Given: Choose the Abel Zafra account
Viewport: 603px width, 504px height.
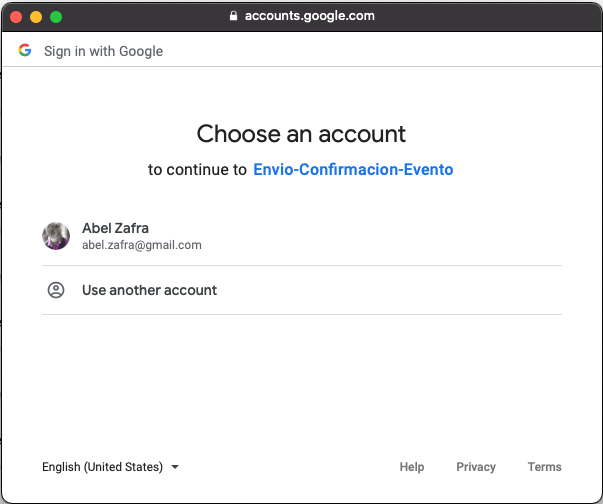Looking at the screenshot, I should click(302, 236).
